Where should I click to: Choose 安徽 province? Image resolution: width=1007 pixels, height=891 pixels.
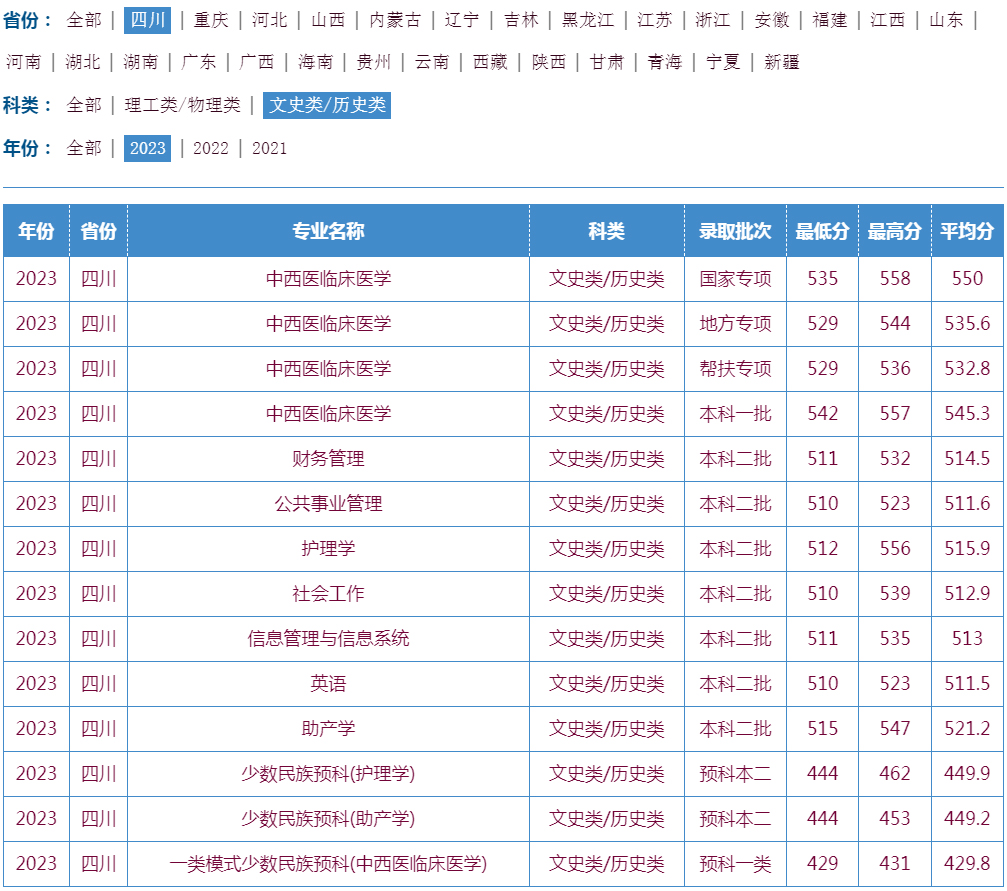point(772,21)
